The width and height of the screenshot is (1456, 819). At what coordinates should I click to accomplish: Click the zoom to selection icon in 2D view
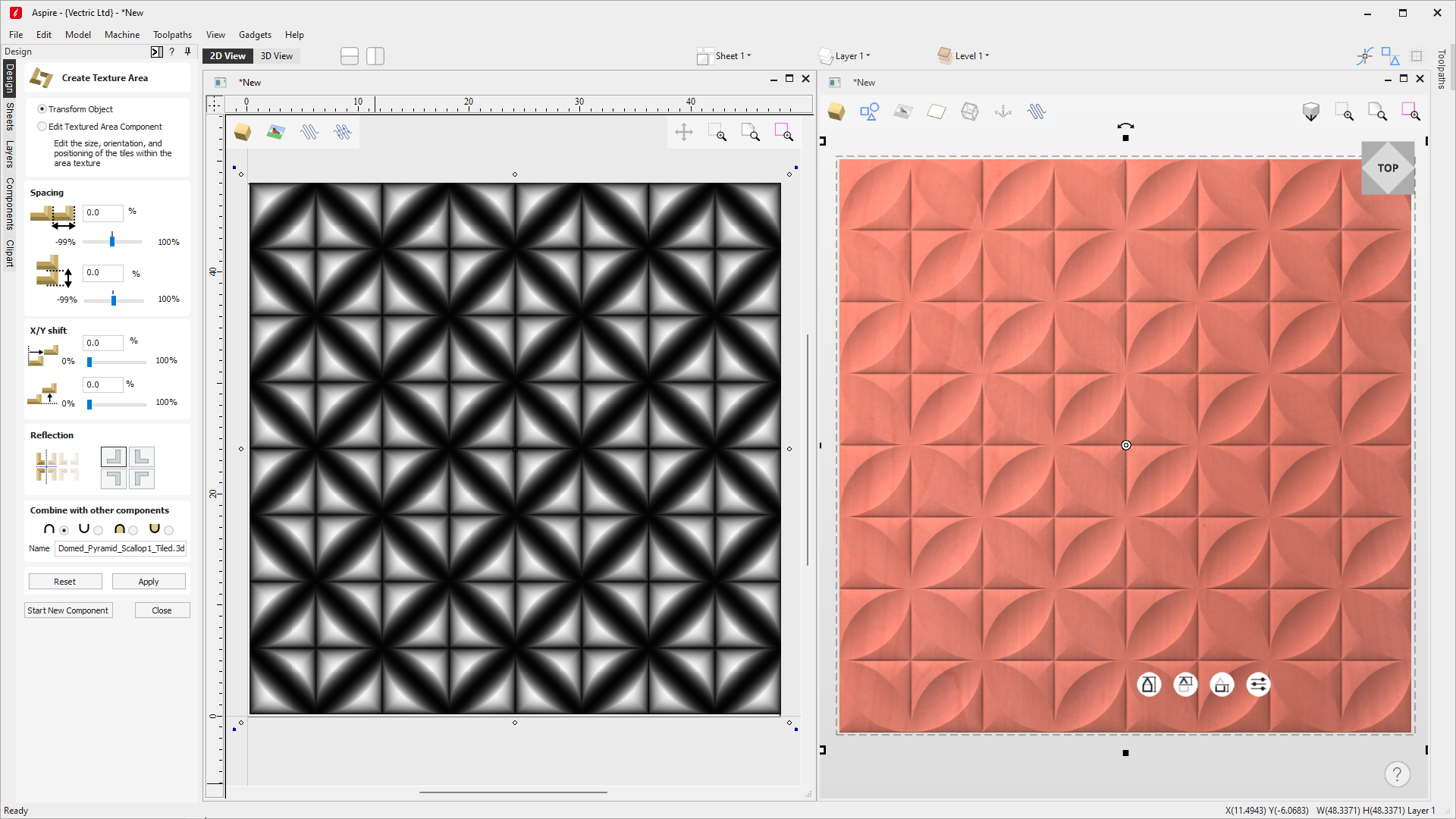point(783,133)
